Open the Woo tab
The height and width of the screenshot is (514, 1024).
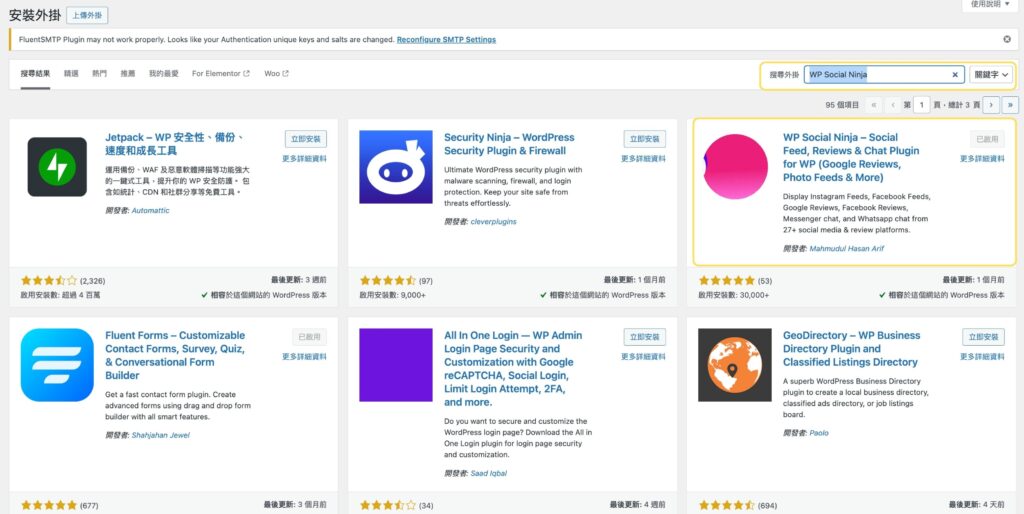[276, 74]
